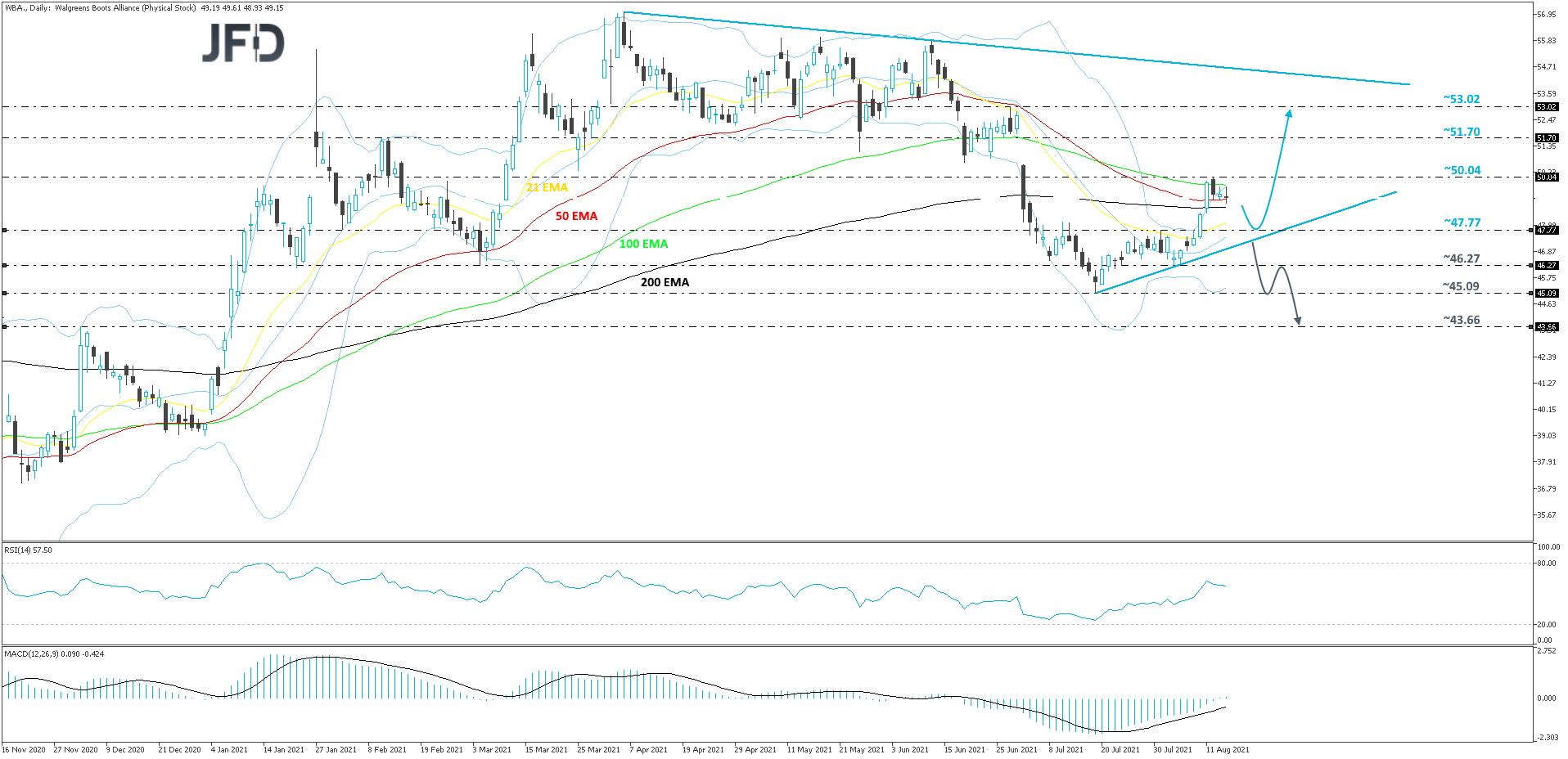The image size is (1568, 759).
Task: Click the 80.00 level on RSI axis
Action: click(1547, 564)
